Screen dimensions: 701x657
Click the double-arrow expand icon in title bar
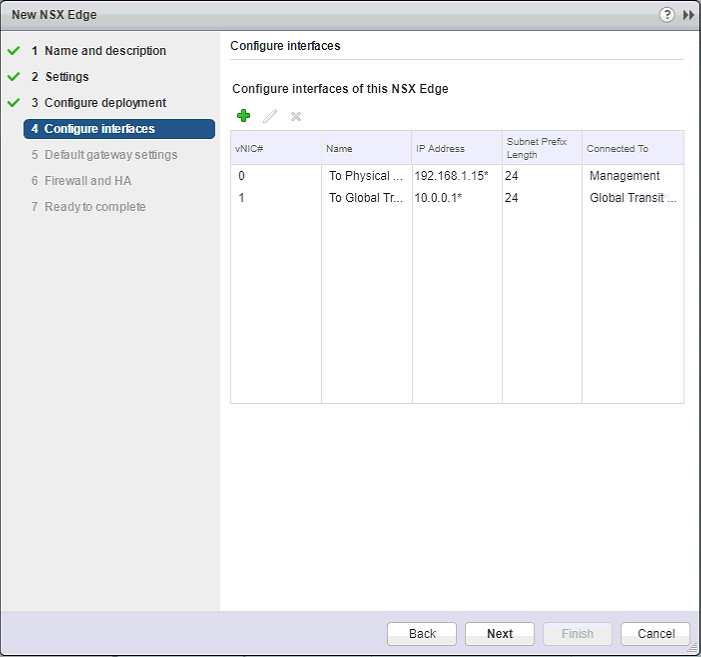click(688, 15)
